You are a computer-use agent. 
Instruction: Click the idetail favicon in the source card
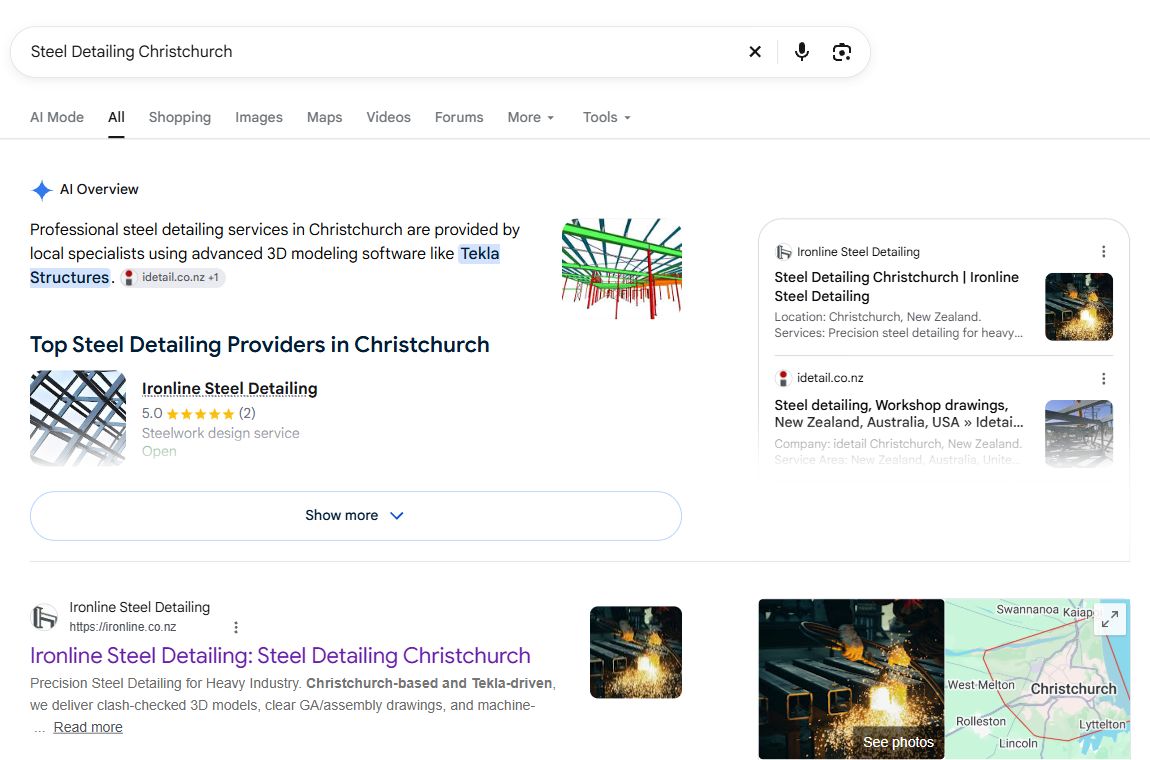(783, 378)
